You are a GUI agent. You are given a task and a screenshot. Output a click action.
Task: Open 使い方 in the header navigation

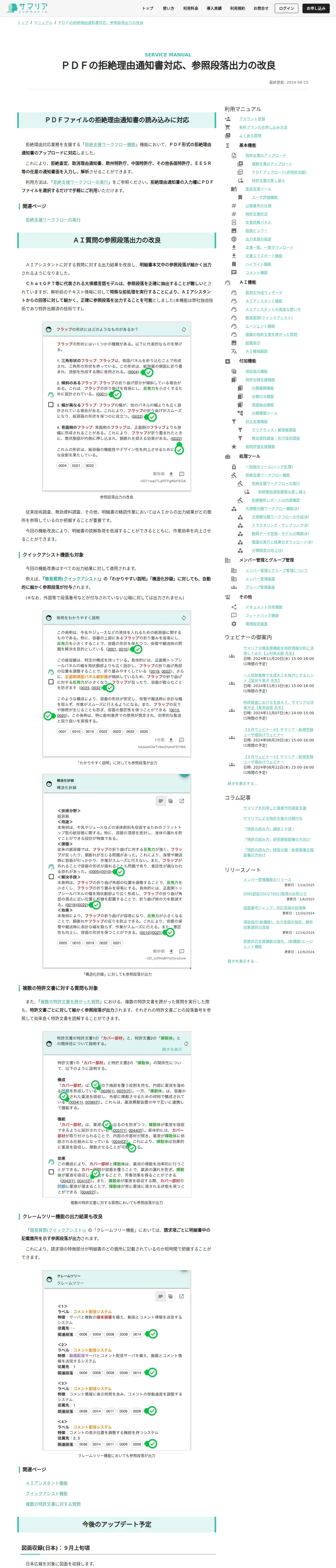tap(168, 9)
